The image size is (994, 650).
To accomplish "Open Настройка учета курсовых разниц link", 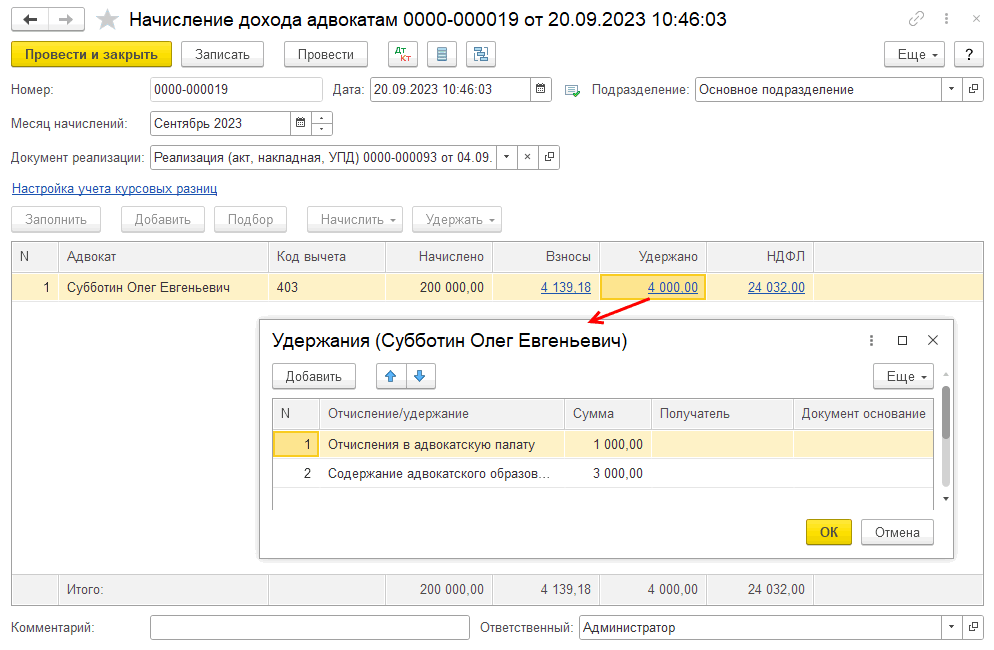I will [114, 188].
